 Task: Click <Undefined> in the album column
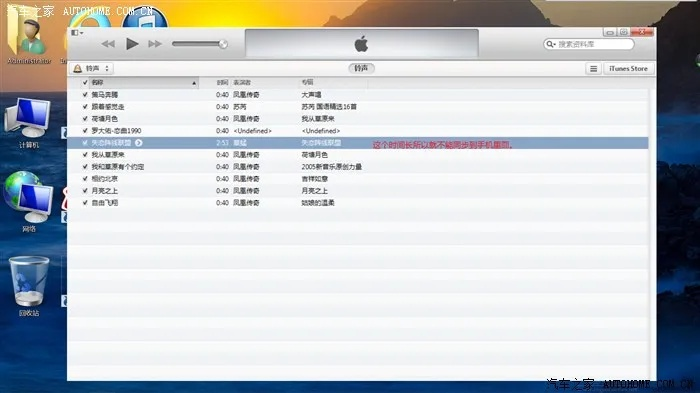pos(321,131)
